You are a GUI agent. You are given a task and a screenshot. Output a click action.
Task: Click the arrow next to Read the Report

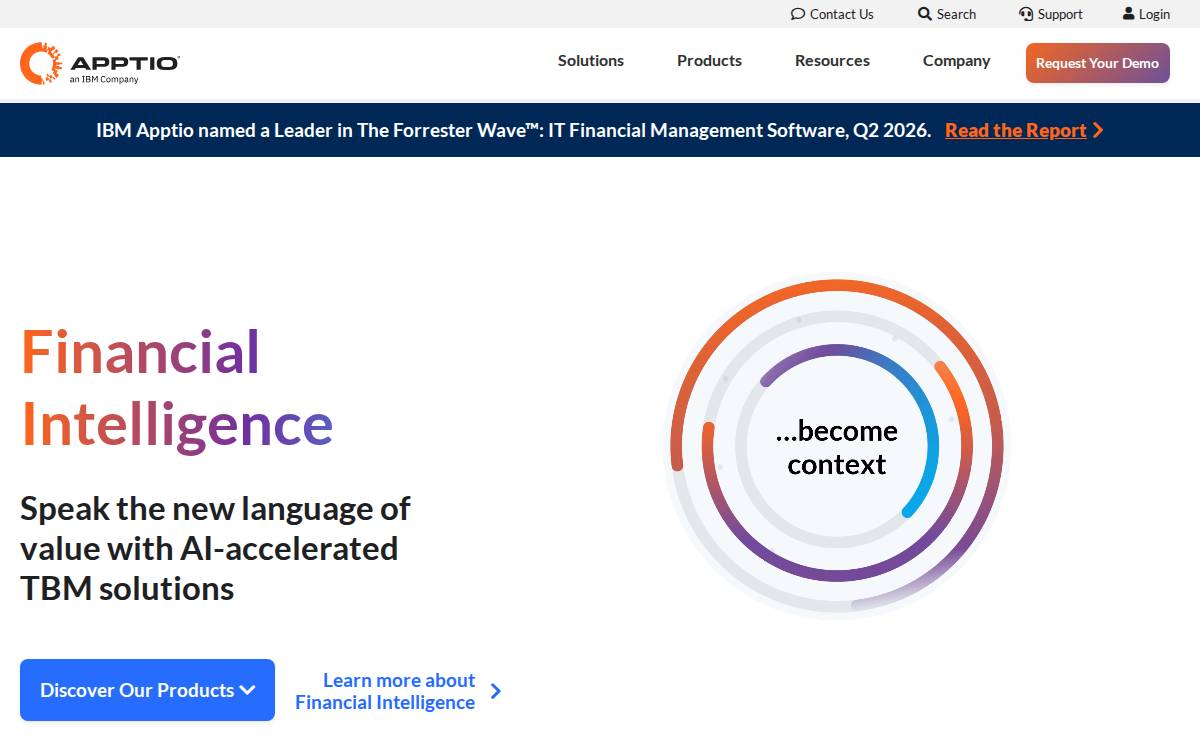click(x=1098, y=130)
